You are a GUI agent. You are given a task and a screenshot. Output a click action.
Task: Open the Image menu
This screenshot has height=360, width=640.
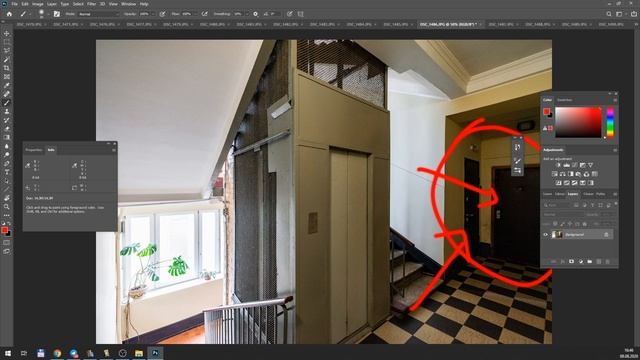click(38, 4)
